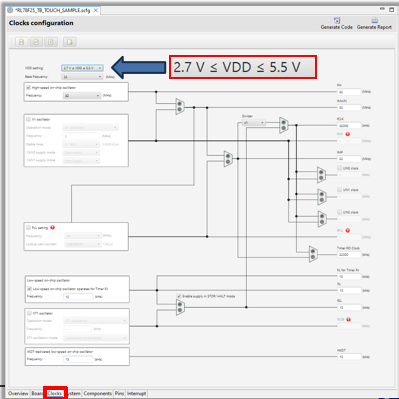Select lower input of the mux feeding fCLK

click(x=283, y=128)
